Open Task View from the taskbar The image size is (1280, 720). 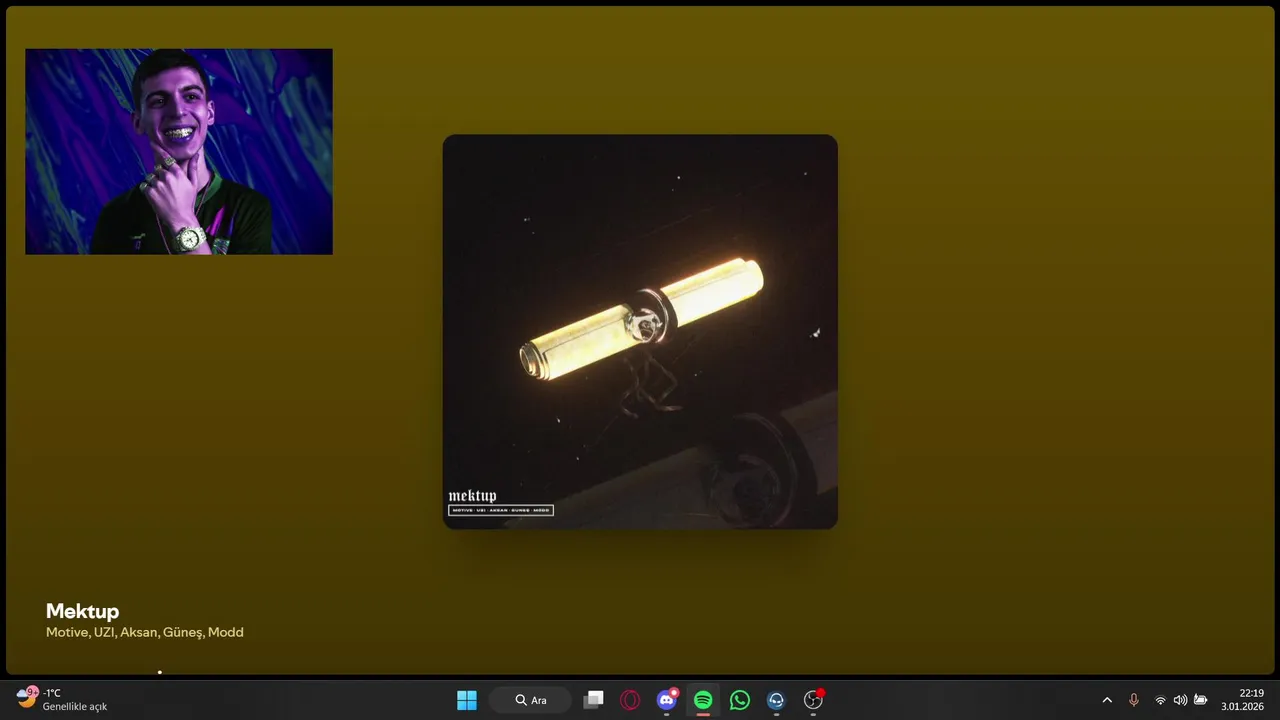coord(593,700)
